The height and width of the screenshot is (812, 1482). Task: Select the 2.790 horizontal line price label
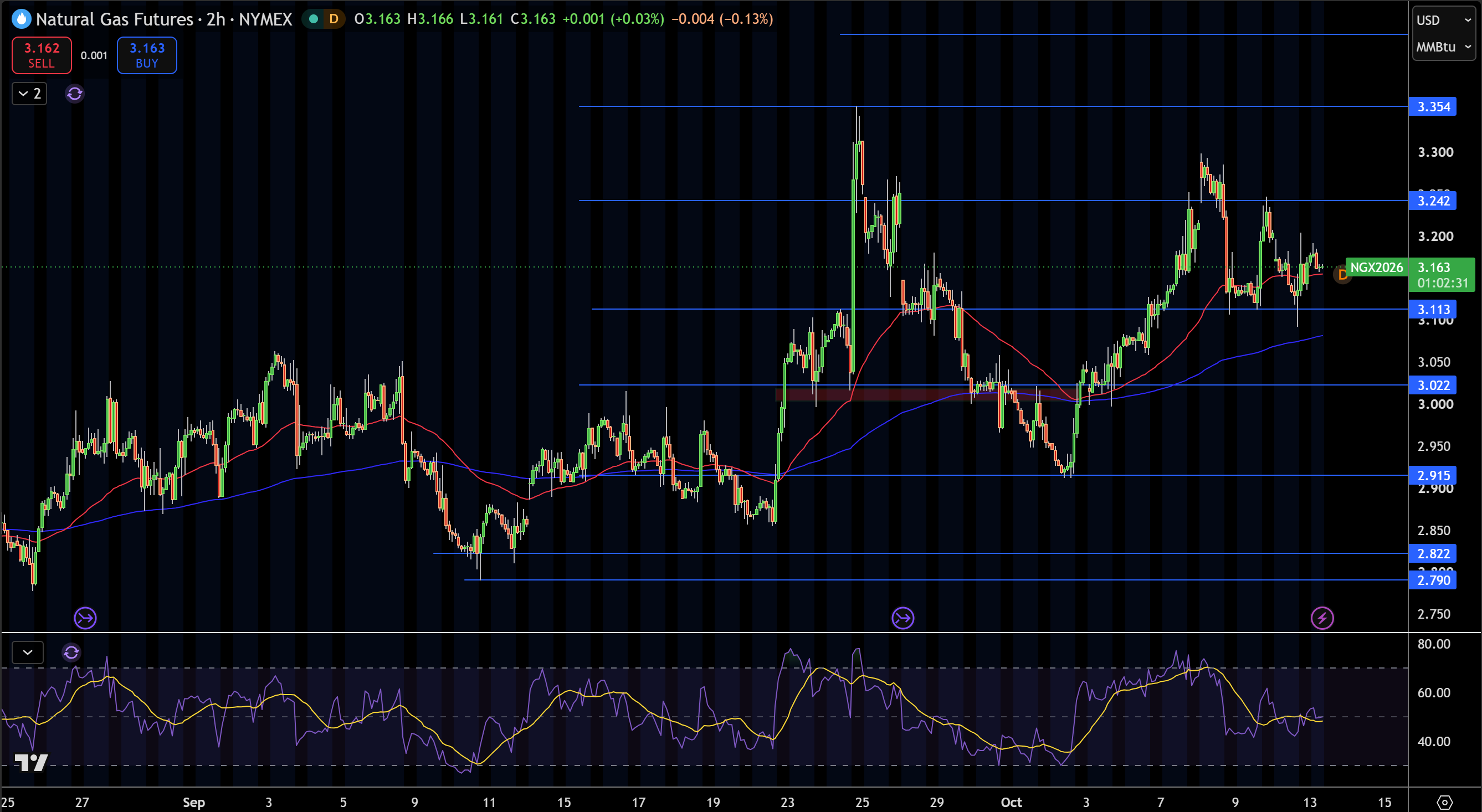coord(1433,580)
